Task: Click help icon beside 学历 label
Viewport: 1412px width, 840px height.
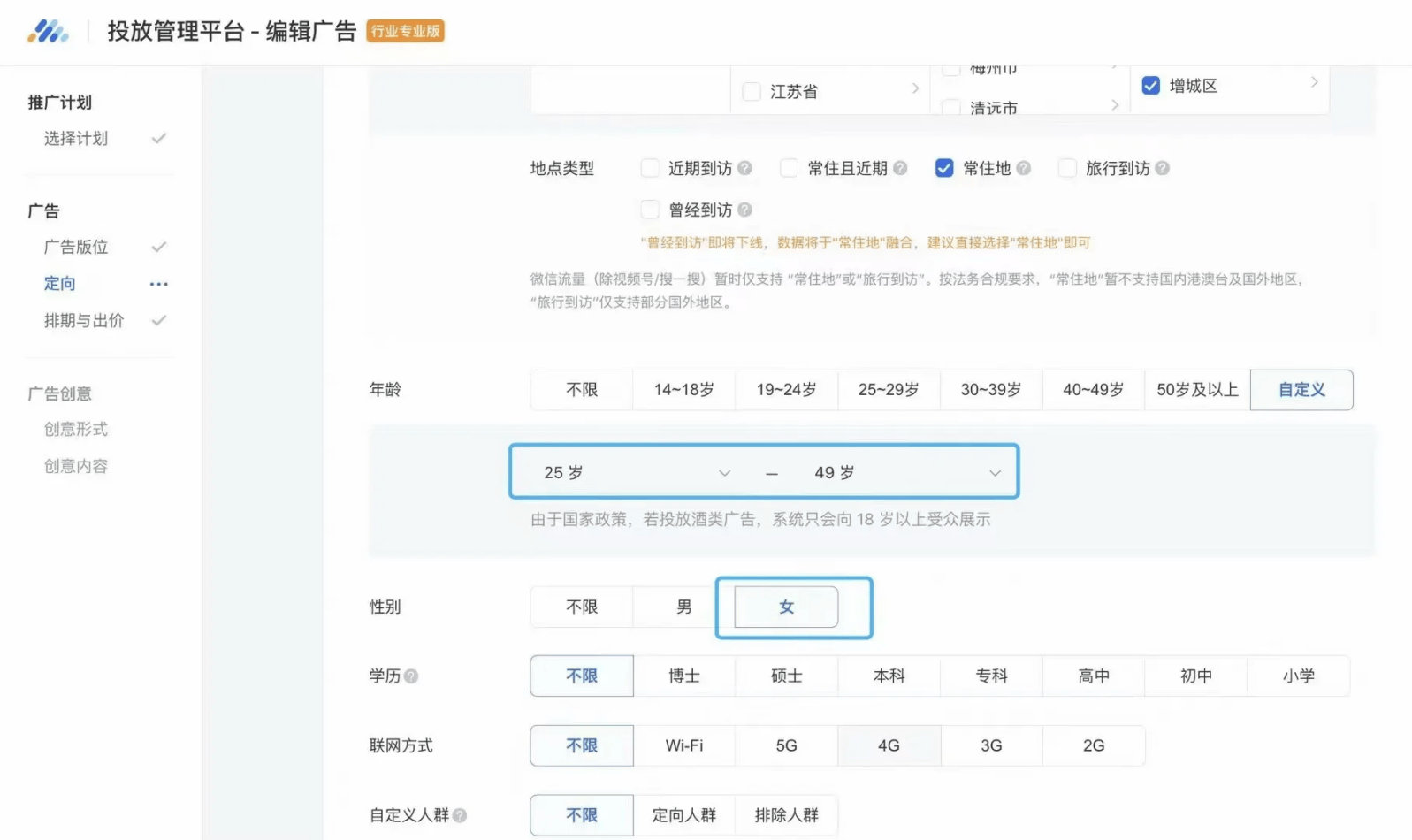Action: coord(411,676)
